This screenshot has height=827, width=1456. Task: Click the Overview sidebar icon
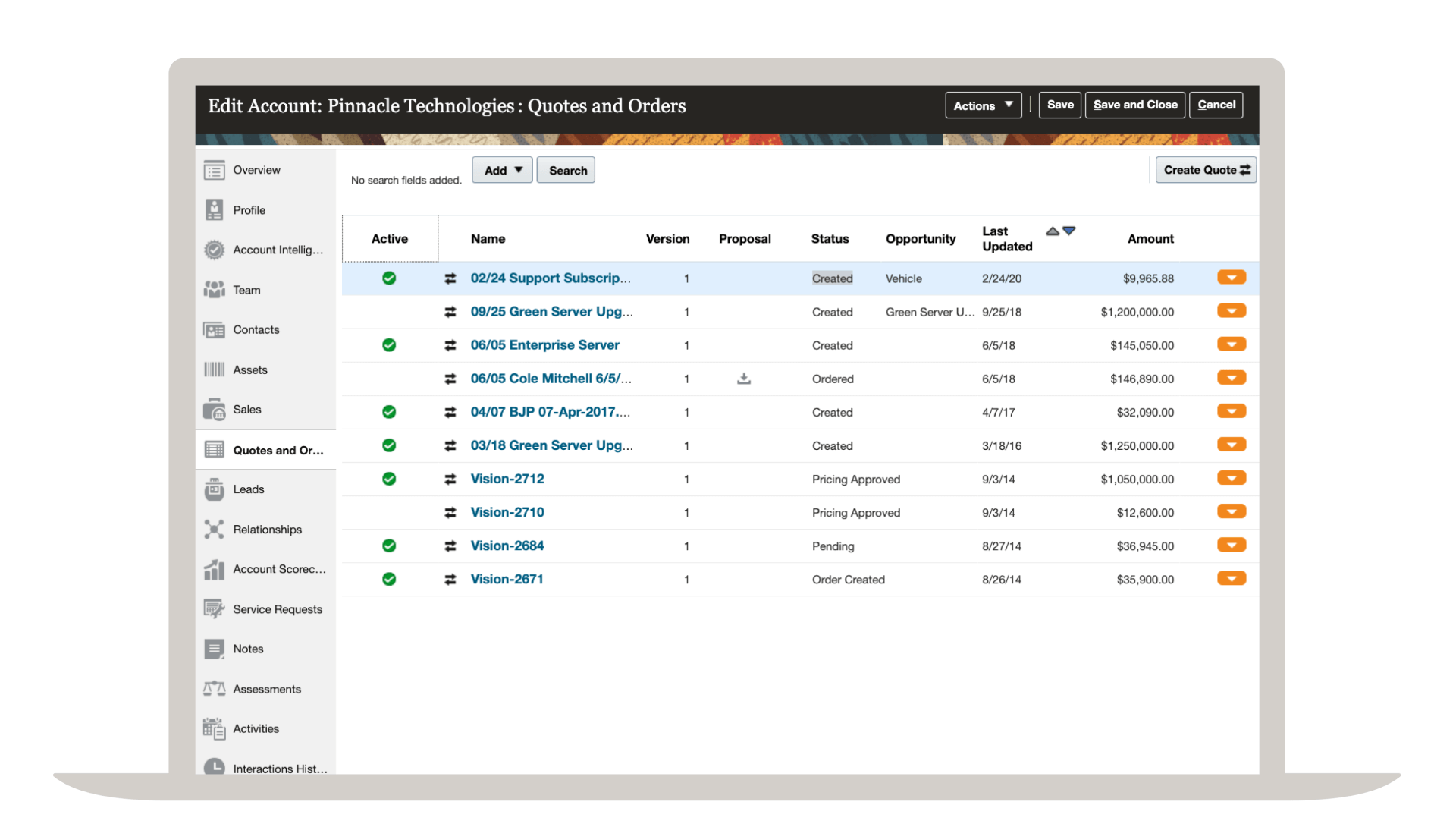click(x=214, y=170)
